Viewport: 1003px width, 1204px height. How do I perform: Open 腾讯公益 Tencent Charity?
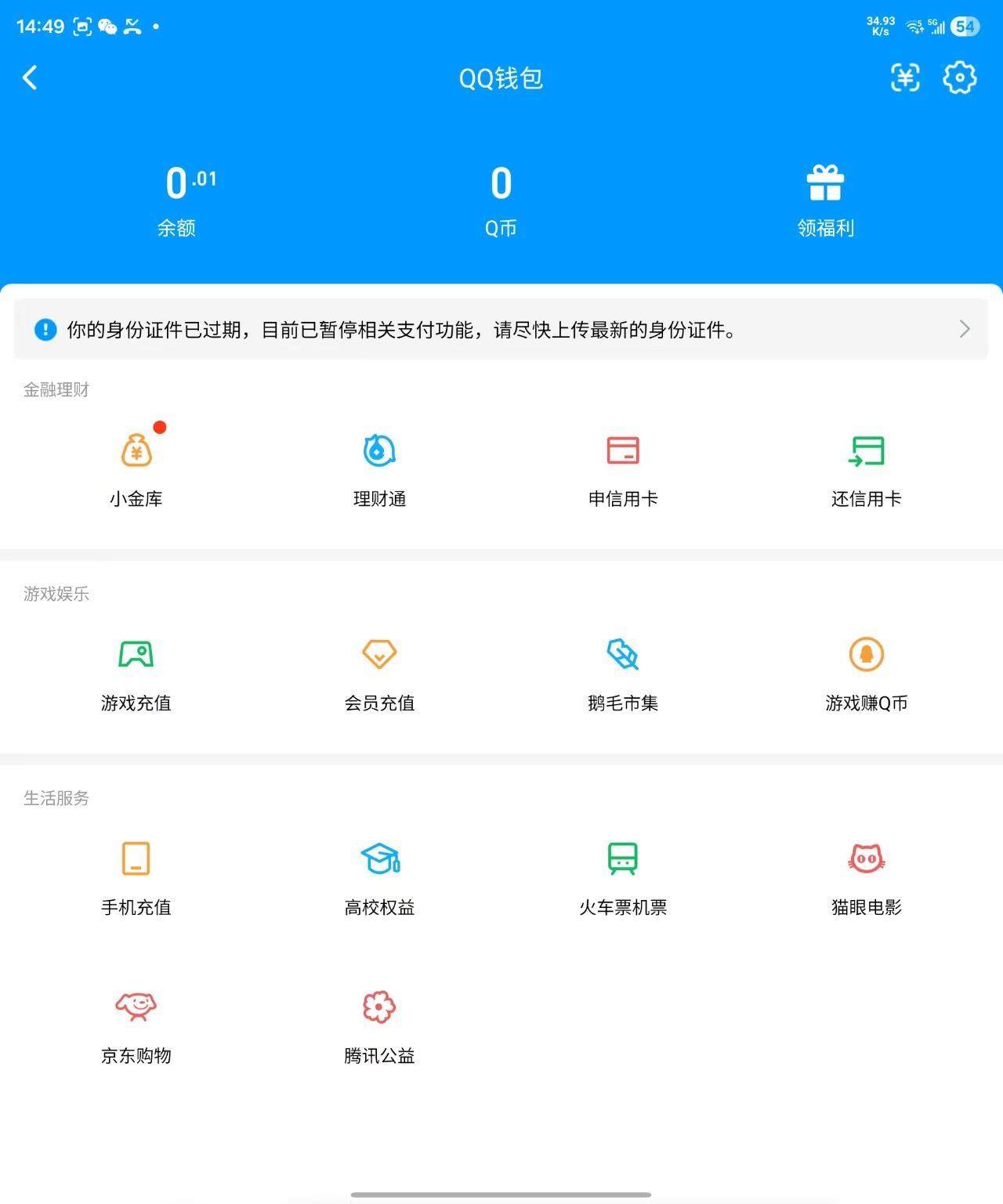(379, 1025)
